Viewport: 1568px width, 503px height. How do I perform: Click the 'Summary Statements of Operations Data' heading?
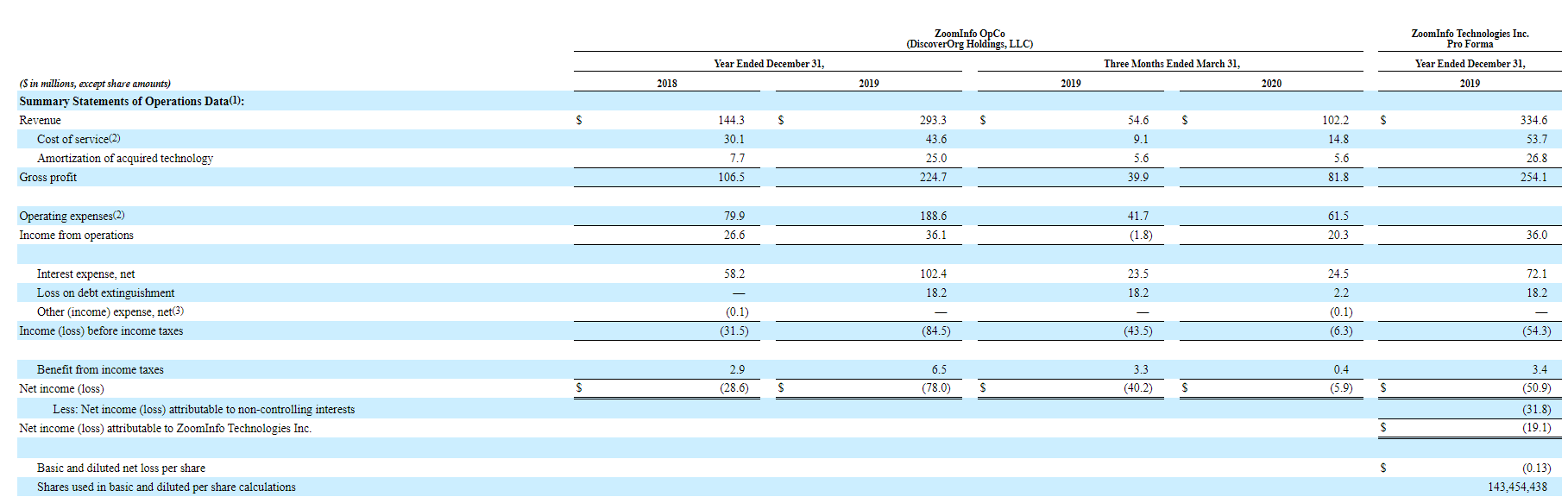(132, 101)
